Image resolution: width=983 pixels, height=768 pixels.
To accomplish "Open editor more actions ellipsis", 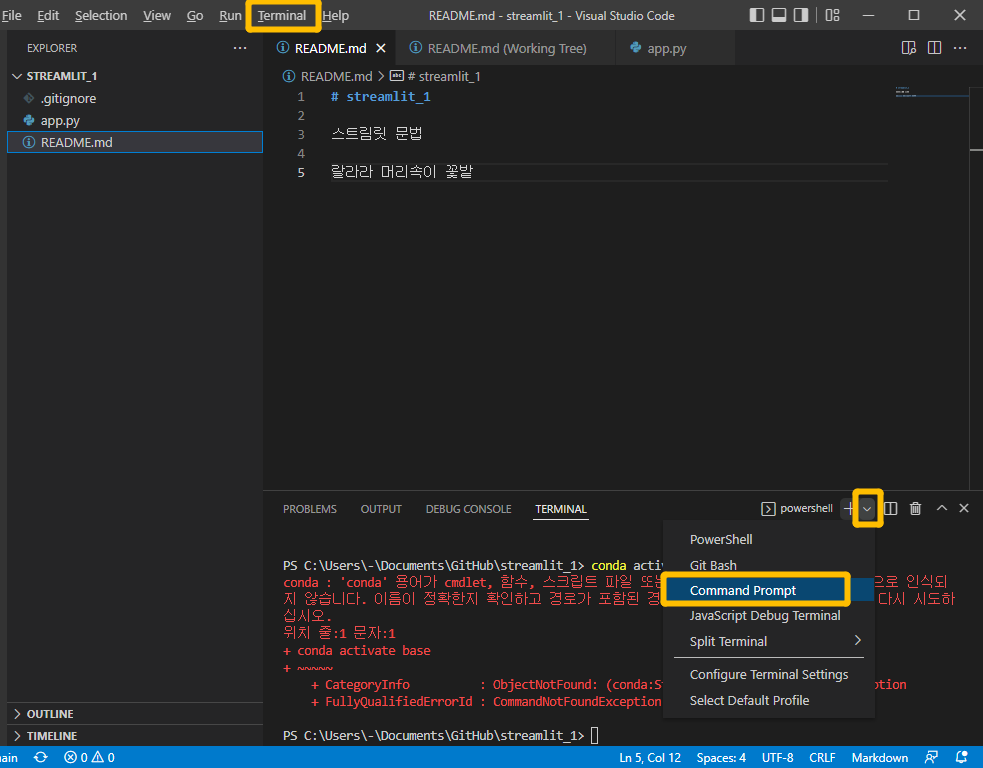I will pos(960,48).
